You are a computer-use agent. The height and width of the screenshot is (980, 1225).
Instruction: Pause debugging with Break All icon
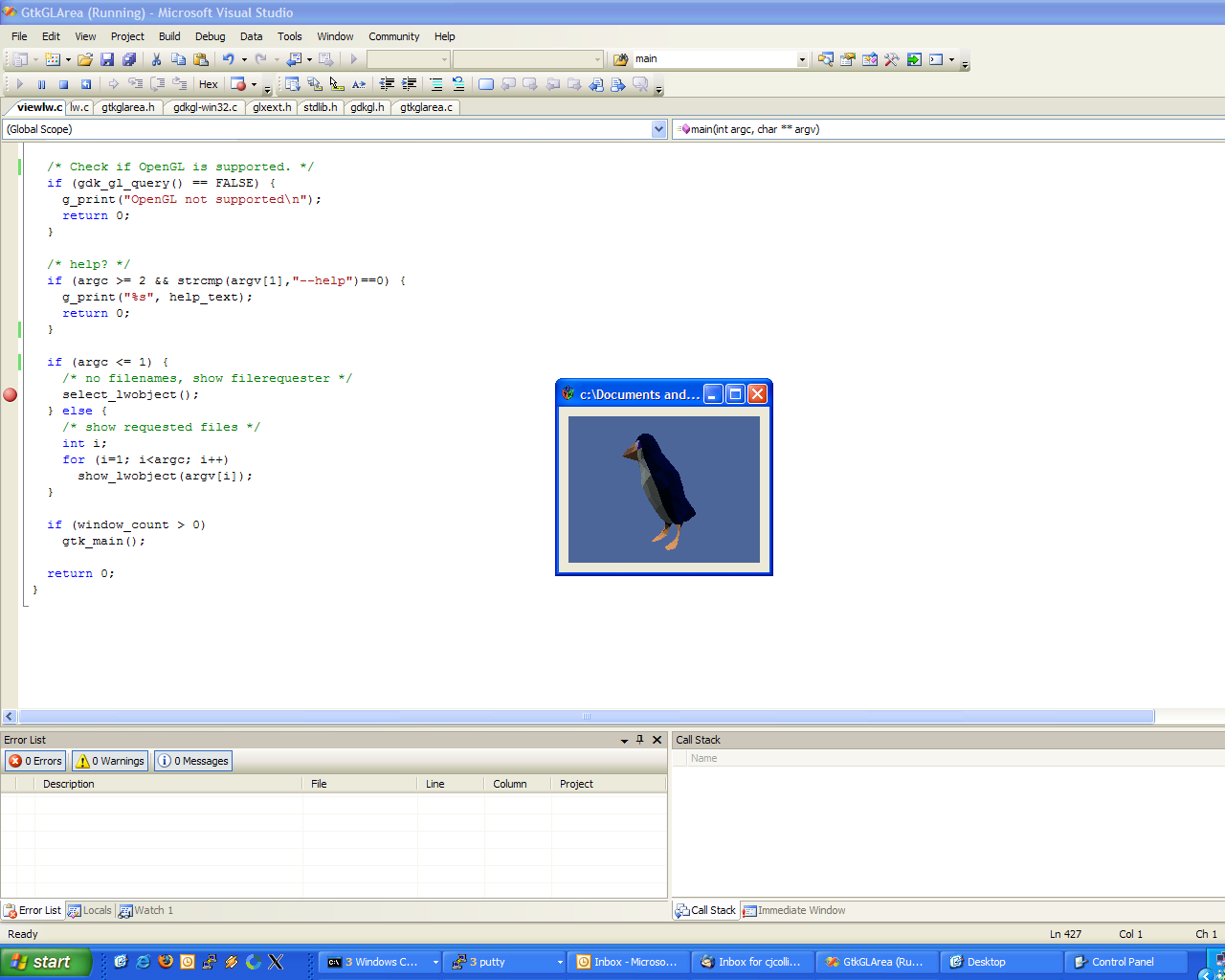pyautogui.click(x=41, y=84)
